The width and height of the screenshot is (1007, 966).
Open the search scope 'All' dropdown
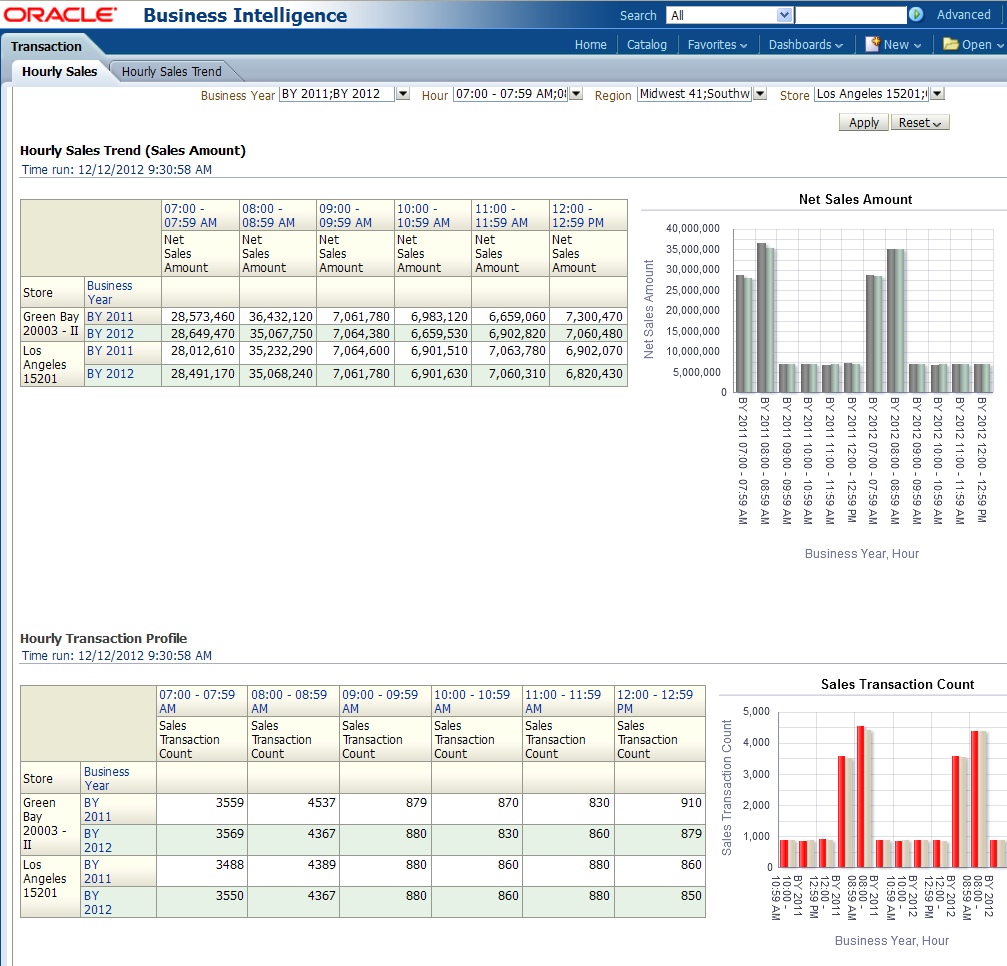(x=784, y=15)
